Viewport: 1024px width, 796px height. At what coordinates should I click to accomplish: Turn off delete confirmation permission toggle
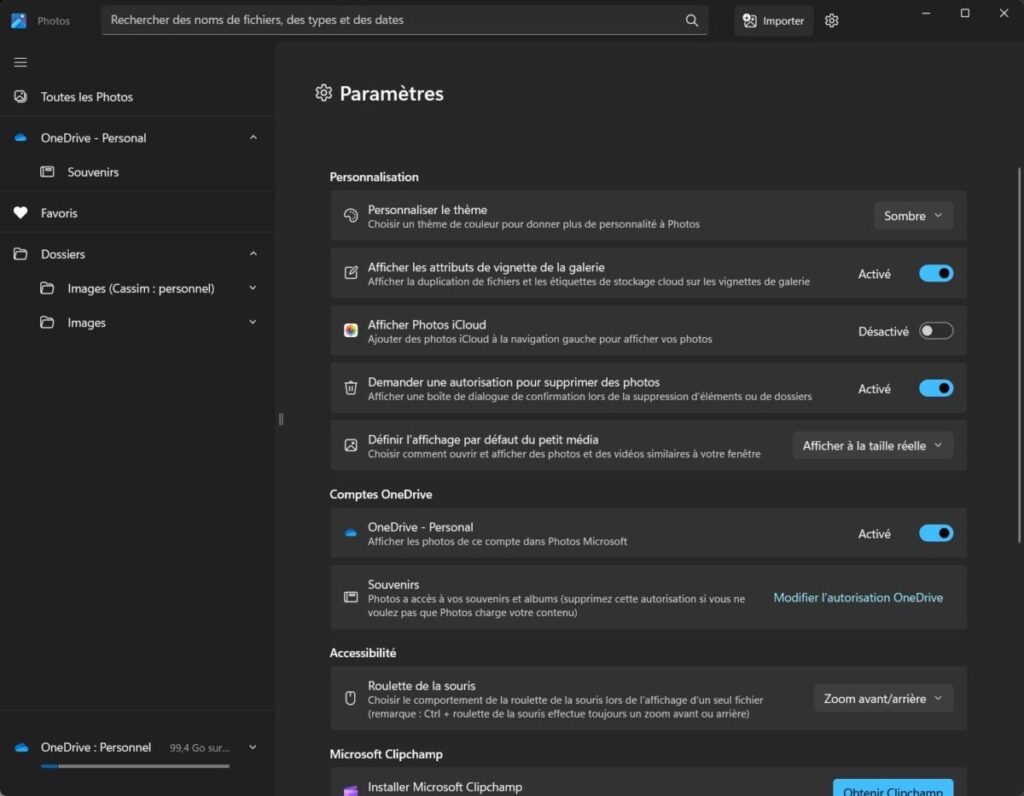point(936,388)
